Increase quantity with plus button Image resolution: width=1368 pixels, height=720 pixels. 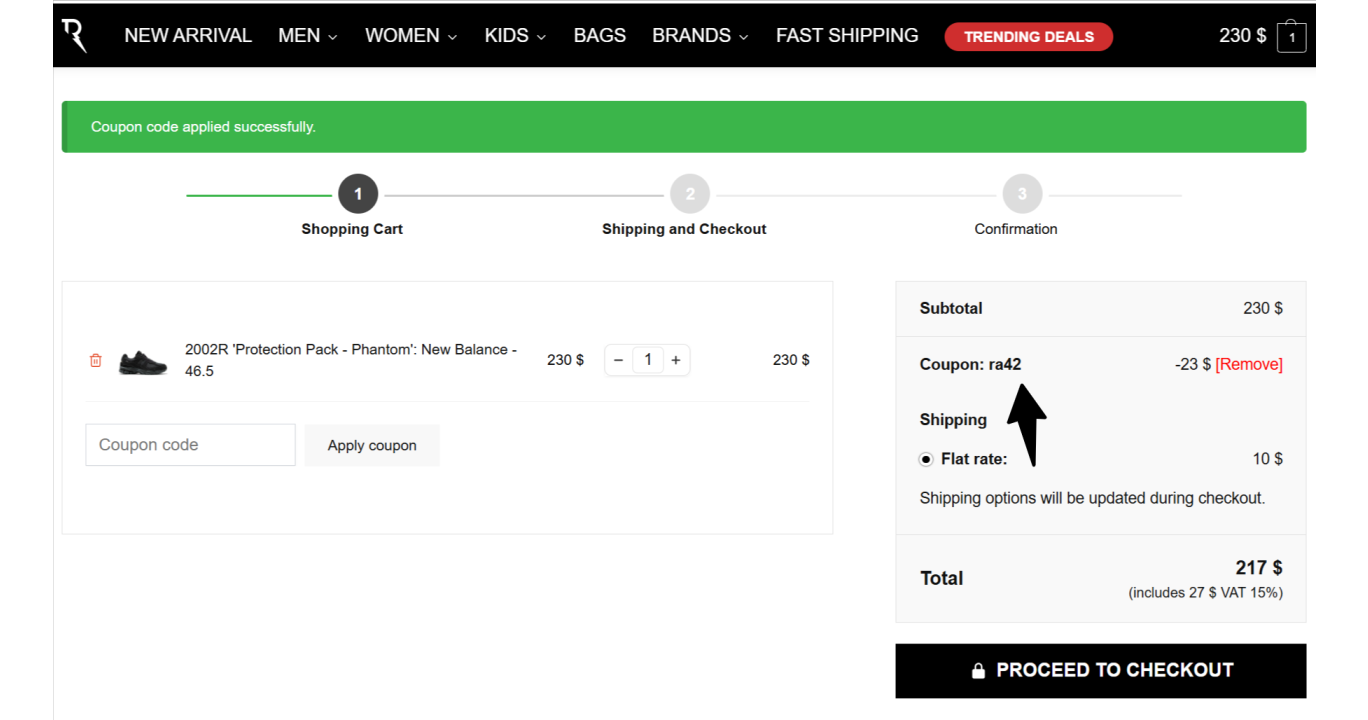click(676, 360)
